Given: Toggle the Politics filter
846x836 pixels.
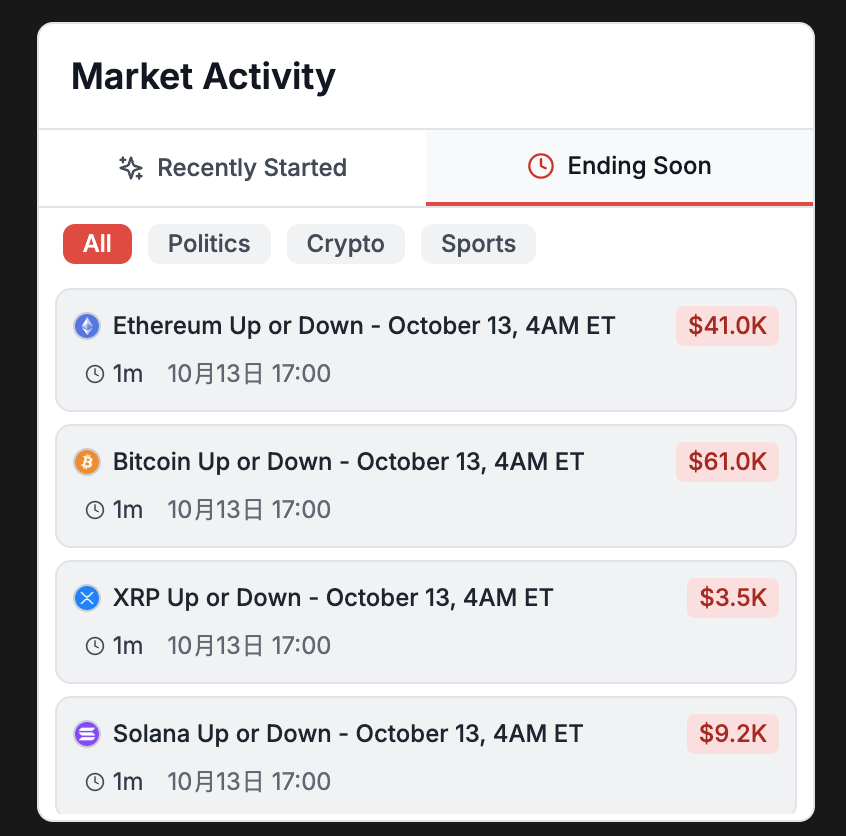Looking at the screenshot, I should click(x=209, y=243).
